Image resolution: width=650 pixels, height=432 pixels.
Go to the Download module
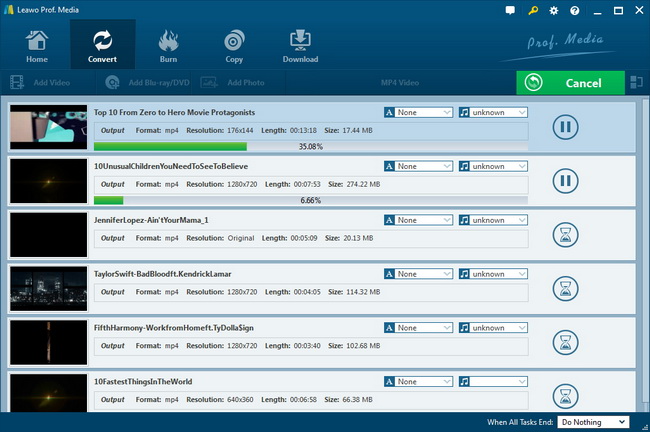(300, 46)
